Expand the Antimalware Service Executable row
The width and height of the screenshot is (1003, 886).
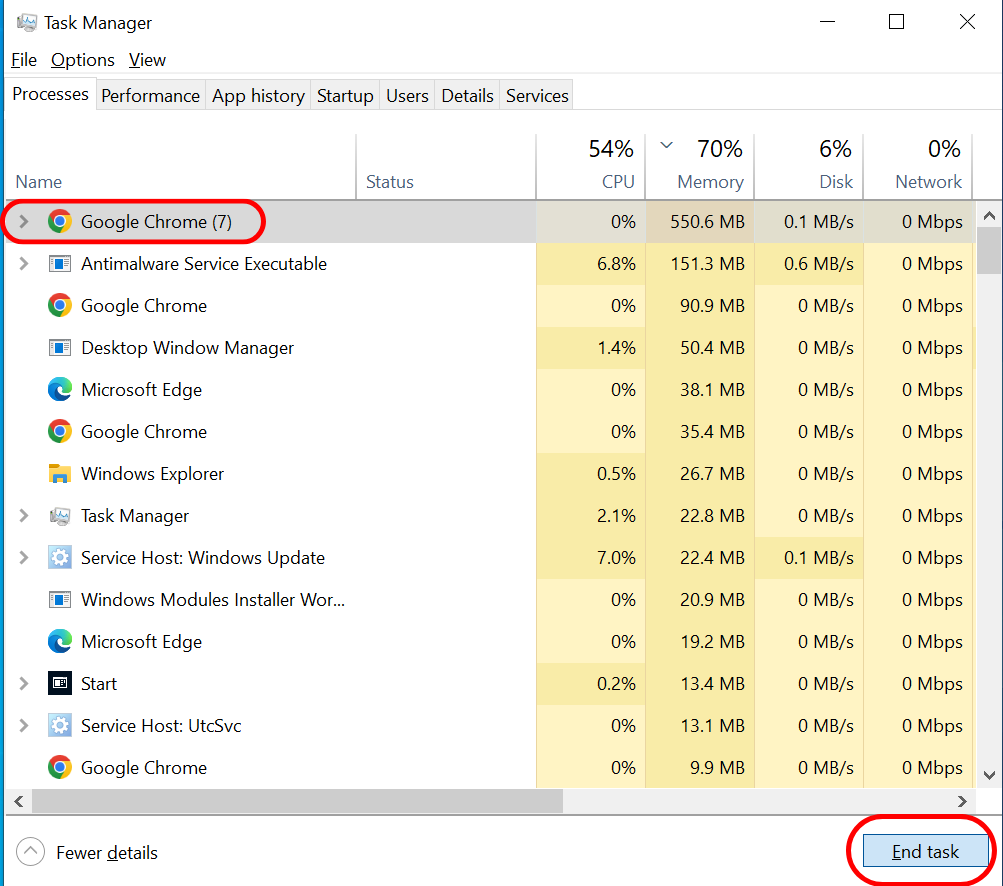pyautogui.click(x=24, y=264)
